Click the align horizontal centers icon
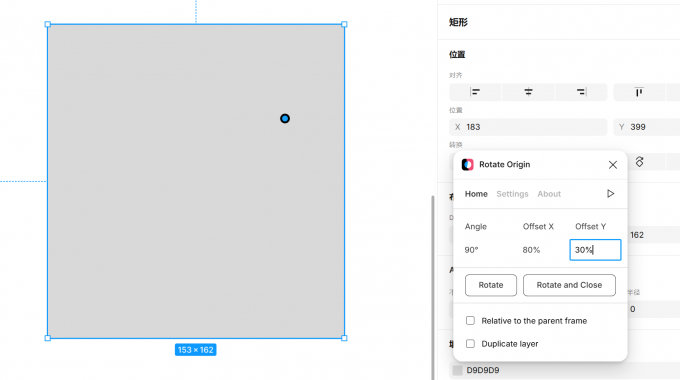The width and height of the screenshot is (680, 380). coord(528,92)
